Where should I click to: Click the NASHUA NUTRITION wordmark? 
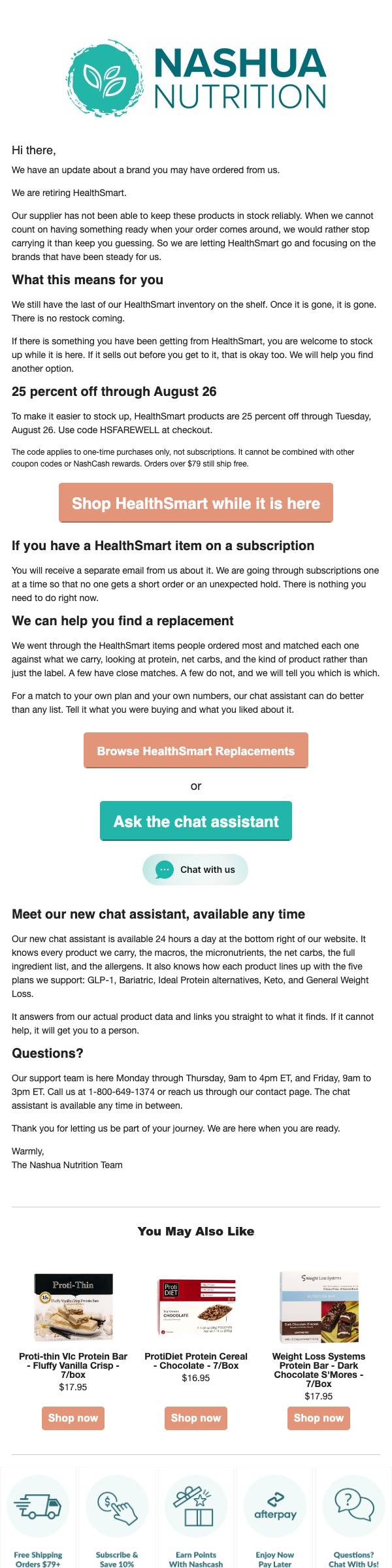coord(240,78)
